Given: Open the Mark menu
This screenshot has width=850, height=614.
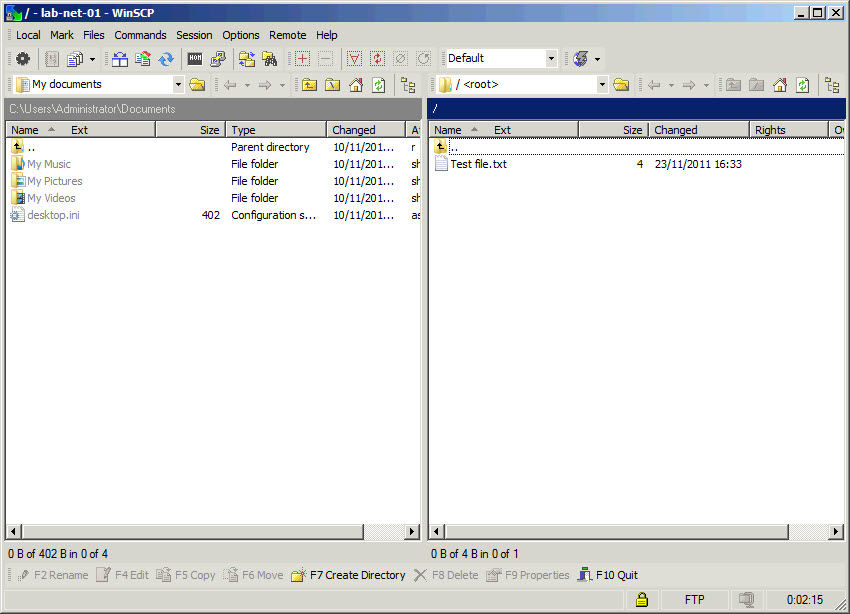Looking at the screenshot, I should pyautogui.click(x=62, y=35).
